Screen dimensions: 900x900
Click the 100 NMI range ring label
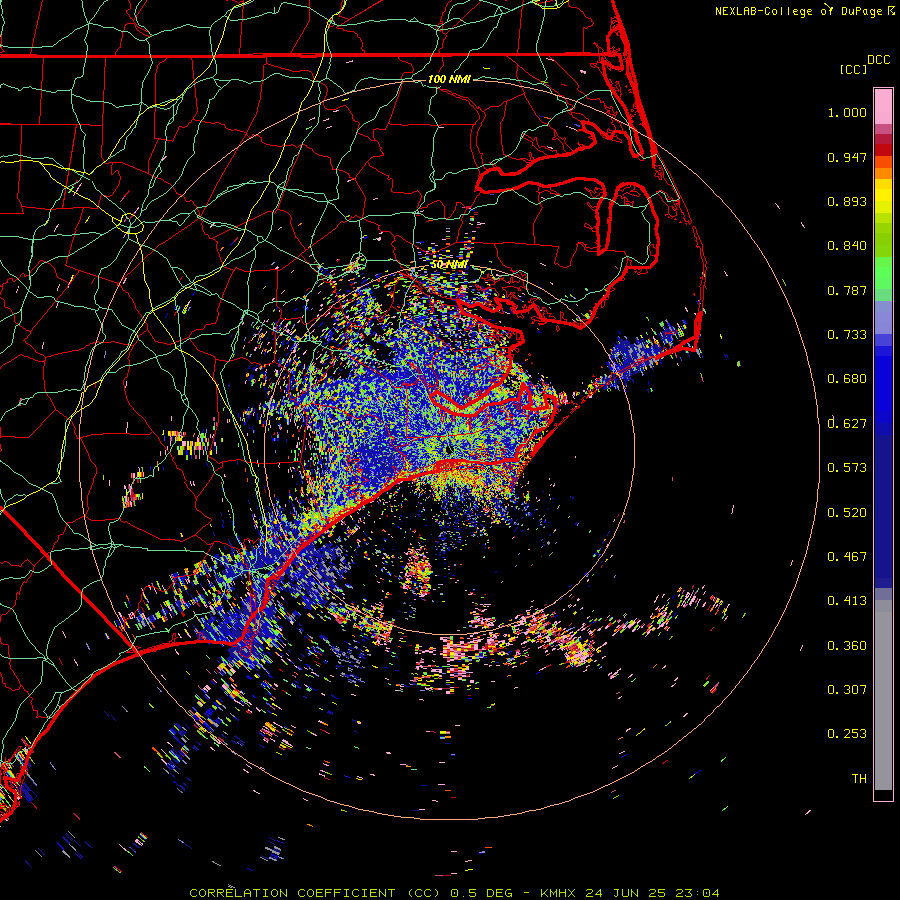pos(449,79)
